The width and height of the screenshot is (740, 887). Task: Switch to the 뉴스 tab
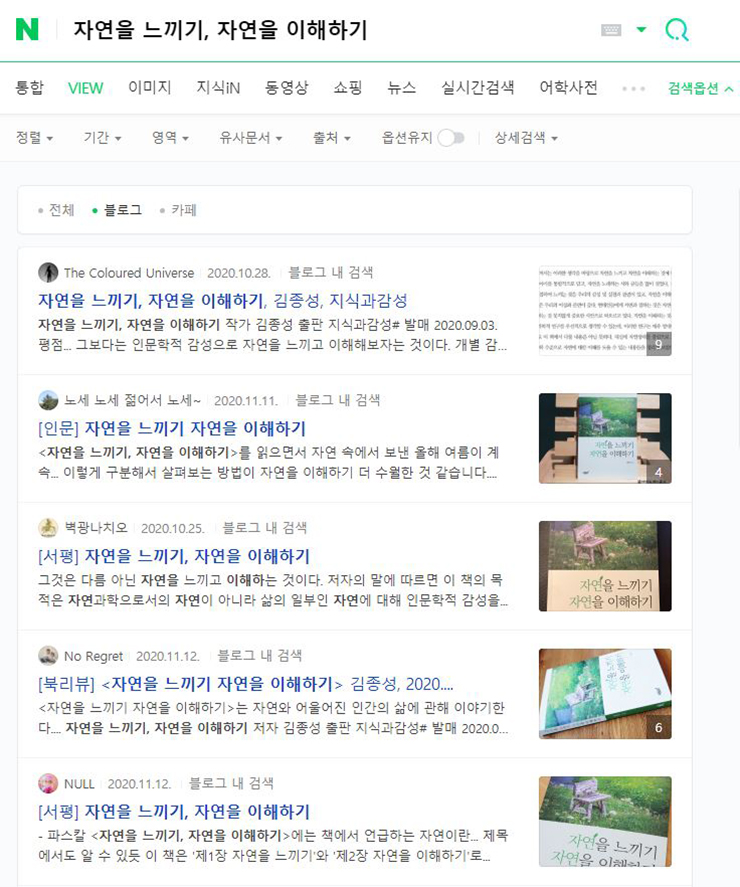point(402,88)
